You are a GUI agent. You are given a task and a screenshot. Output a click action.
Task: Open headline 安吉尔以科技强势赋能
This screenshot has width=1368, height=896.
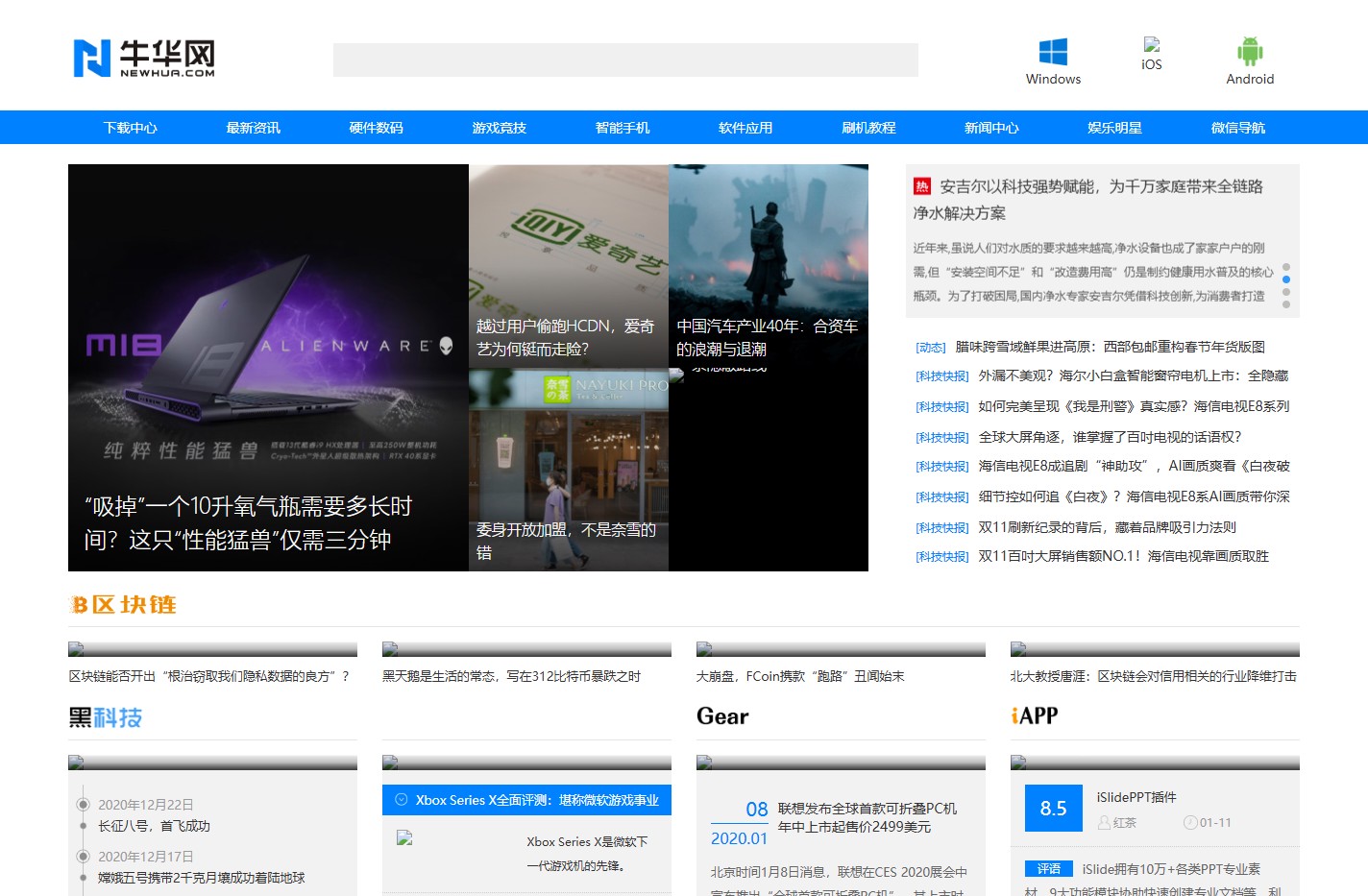1088,200
